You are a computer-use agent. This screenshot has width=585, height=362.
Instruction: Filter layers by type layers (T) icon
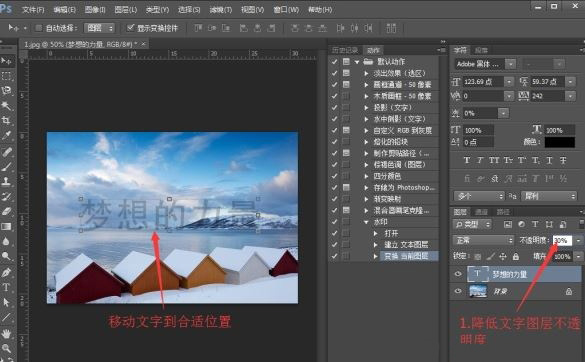pyautogui.click(x=535, y=224)
